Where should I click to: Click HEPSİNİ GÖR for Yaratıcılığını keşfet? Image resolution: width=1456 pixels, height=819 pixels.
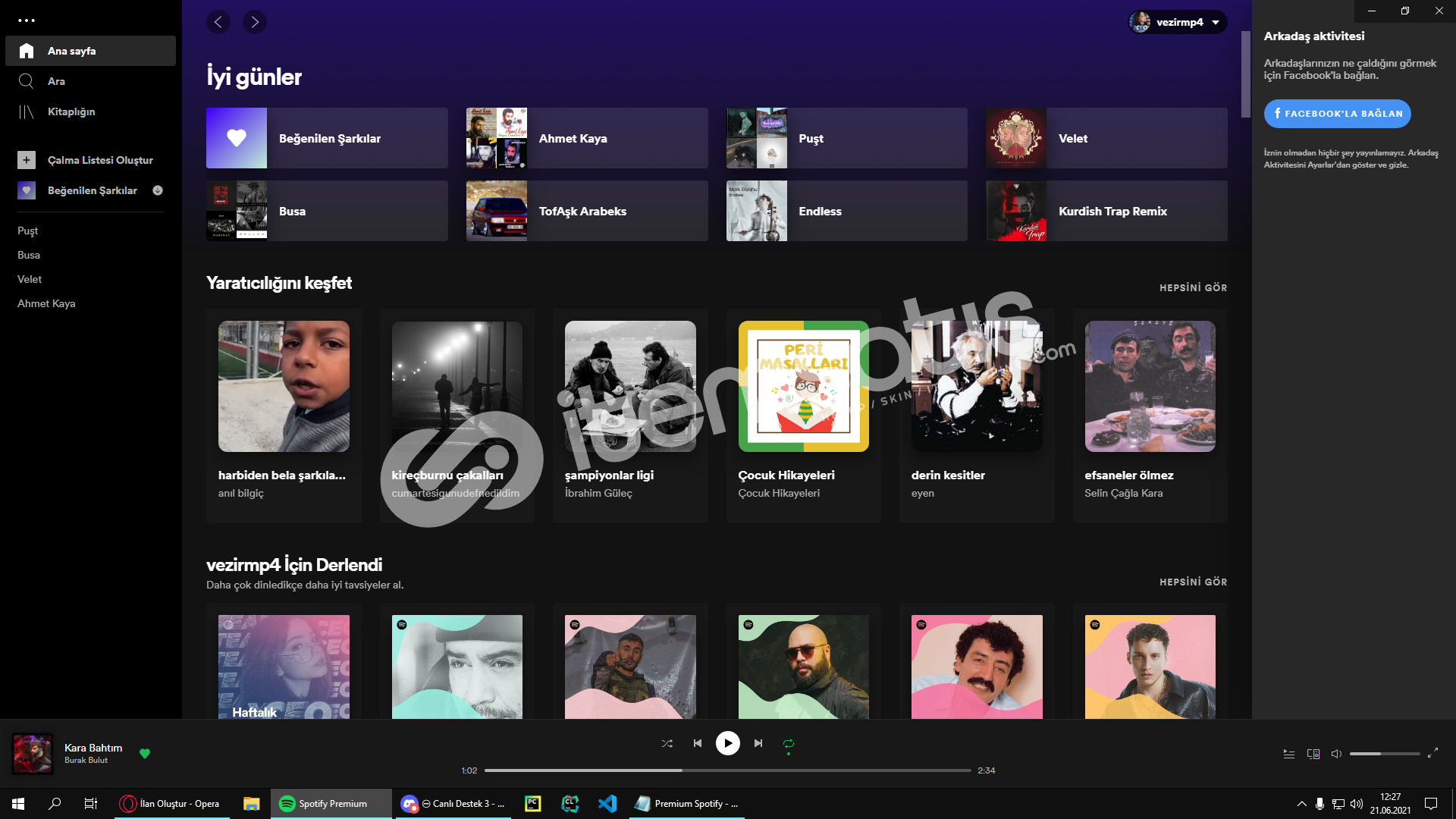tap(1193, 287)
